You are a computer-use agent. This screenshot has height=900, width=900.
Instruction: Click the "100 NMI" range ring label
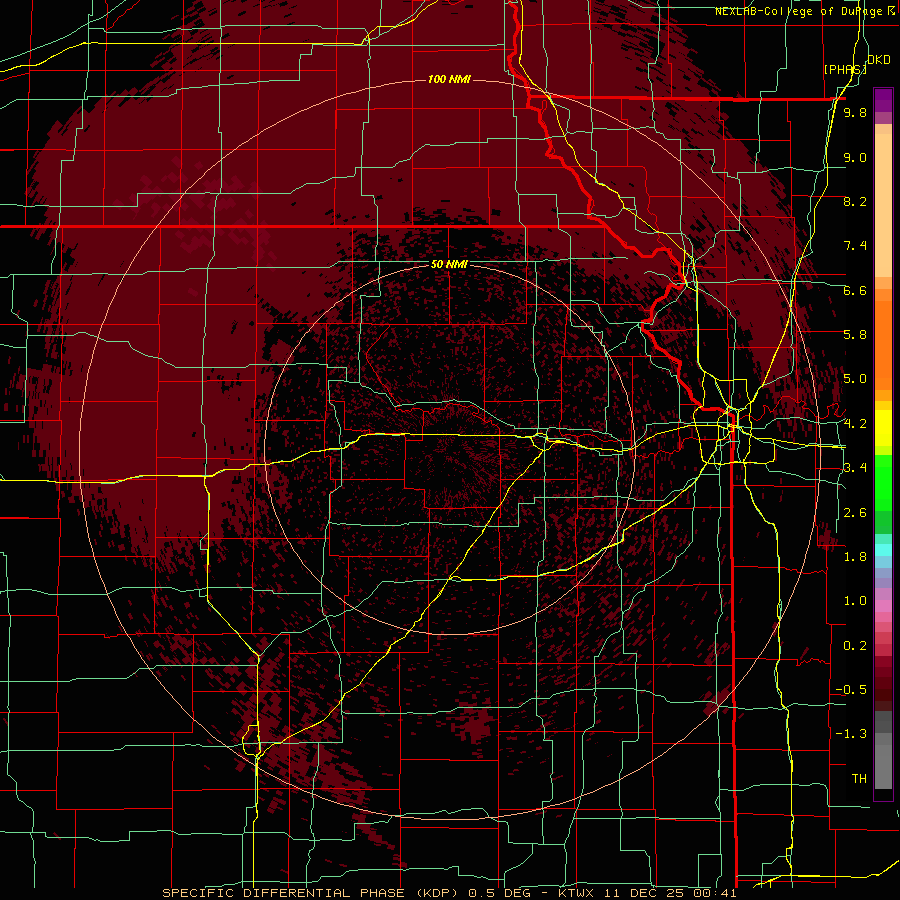pyautogui.click(x=449, y=79)
